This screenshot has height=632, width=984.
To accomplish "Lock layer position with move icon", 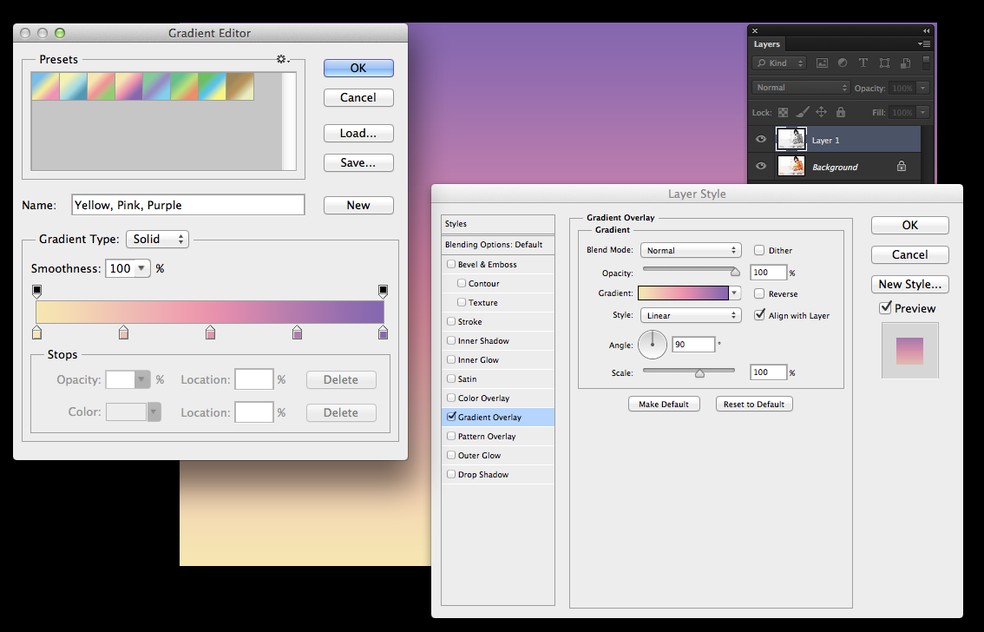I will 821,112.
